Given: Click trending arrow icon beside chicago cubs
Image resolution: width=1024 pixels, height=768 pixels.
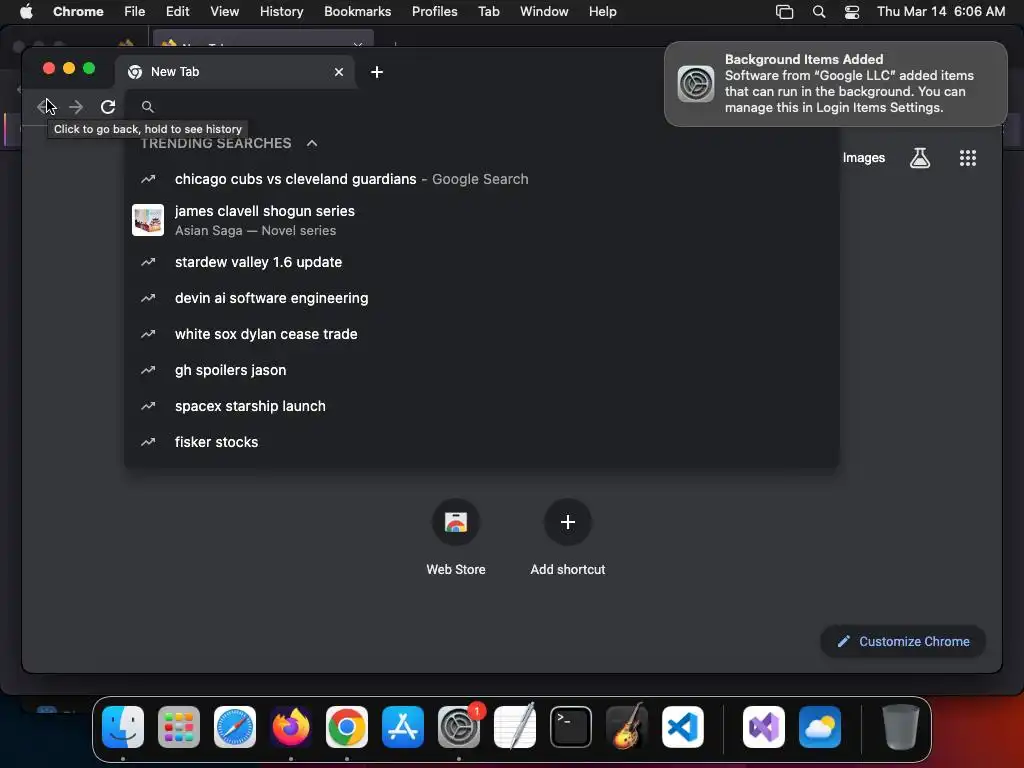Looking at the screenshot, I should tap(148, 179).
